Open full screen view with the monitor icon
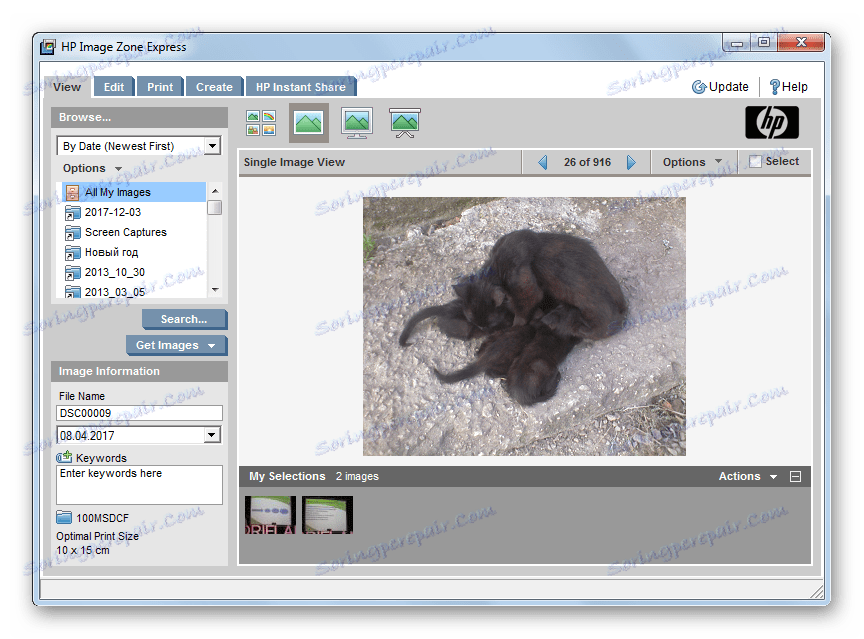This screenshot has width=864, height=639. pyautogui.click(x=356, y=122)
